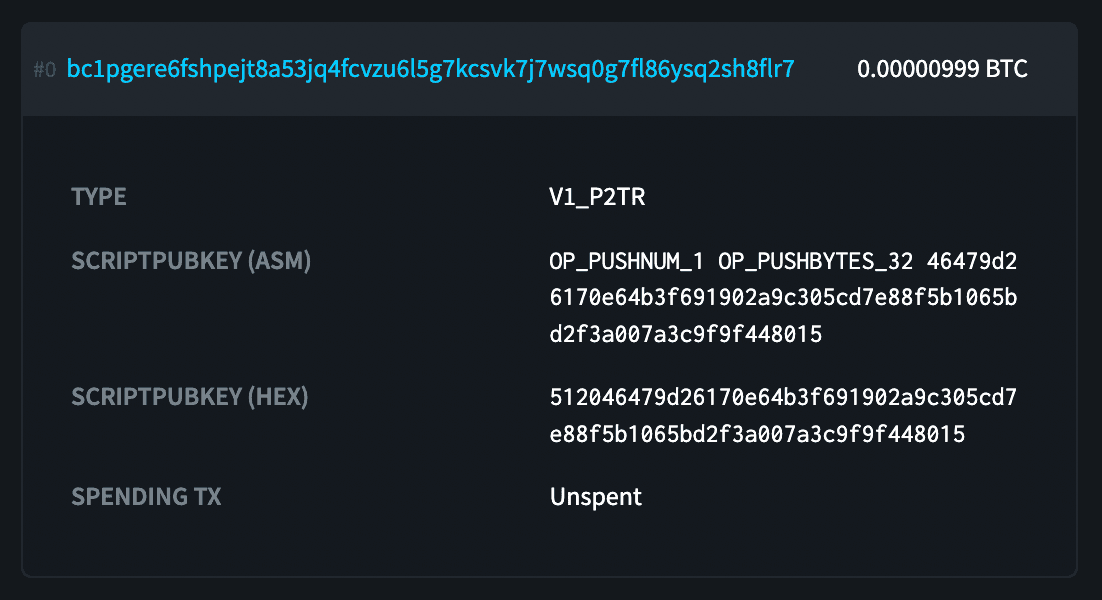Viewport: 1102px width, 600px height.
Task: Click the word SCRIPTPUBKEY in the HEX row
Action: point(157,397)
